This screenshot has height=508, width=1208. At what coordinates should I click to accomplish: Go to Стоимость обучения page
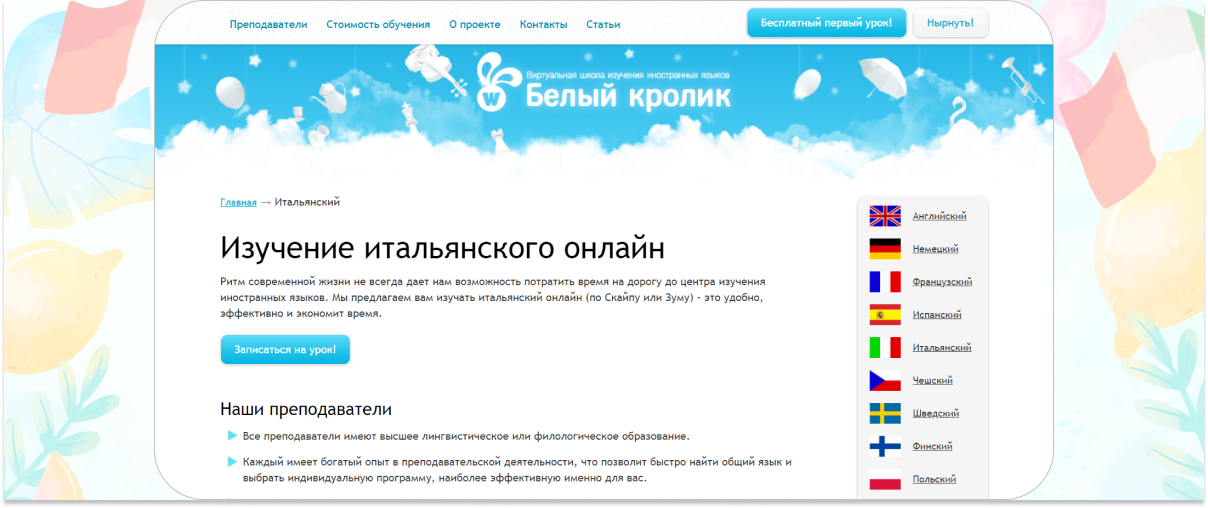(x=378, y=24)
